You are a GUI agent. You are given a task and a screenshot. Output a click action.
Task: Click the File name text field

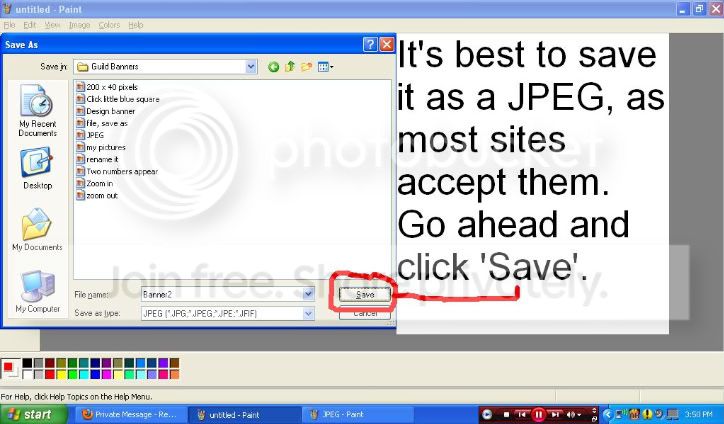click(x=222, y=294)
